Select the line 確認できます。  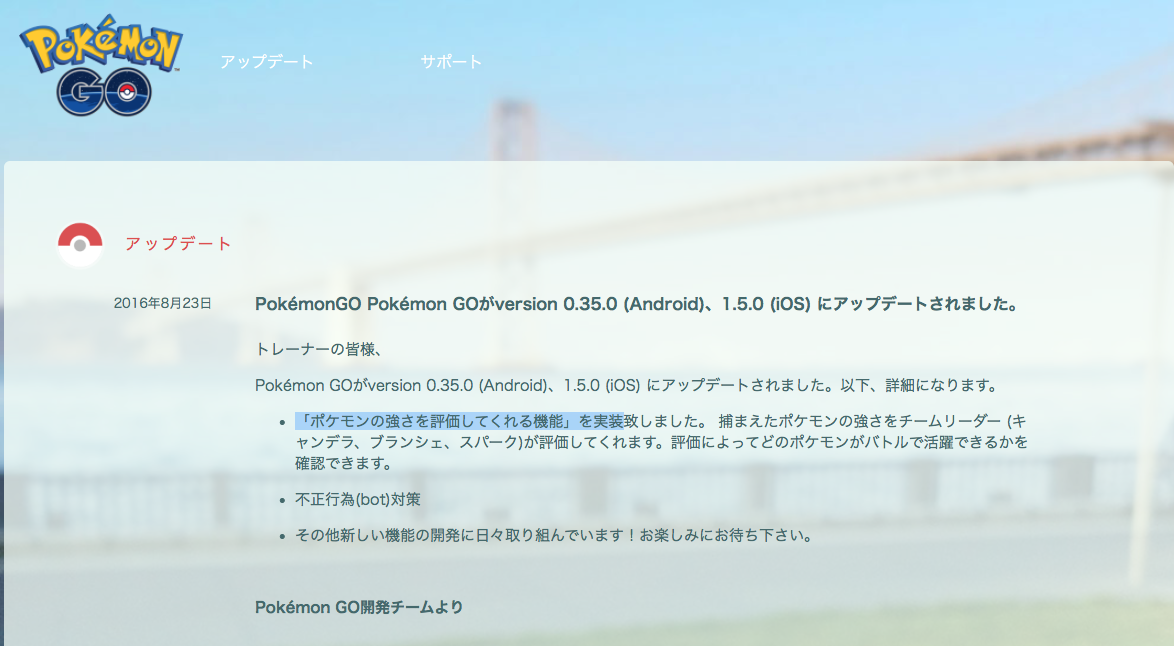pos(344,463)
